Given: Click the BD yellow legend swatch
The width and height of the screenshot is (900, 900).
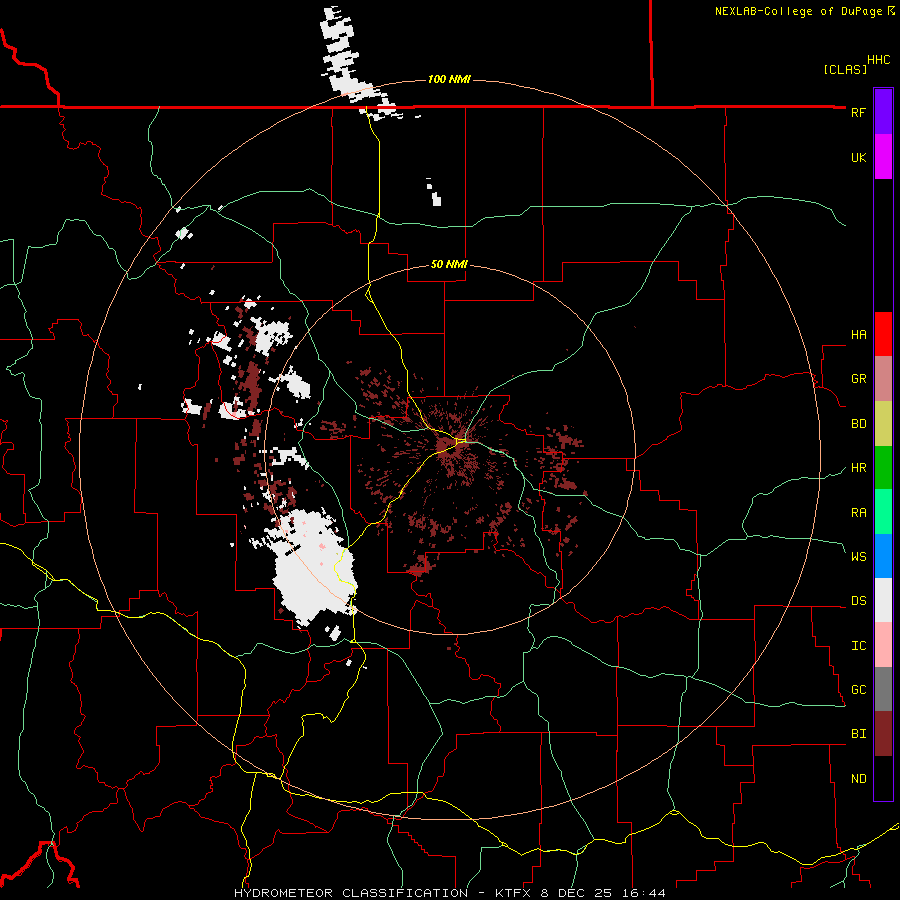Looking at the screenshot, I should pyautogui.click(x=883, y=423).
